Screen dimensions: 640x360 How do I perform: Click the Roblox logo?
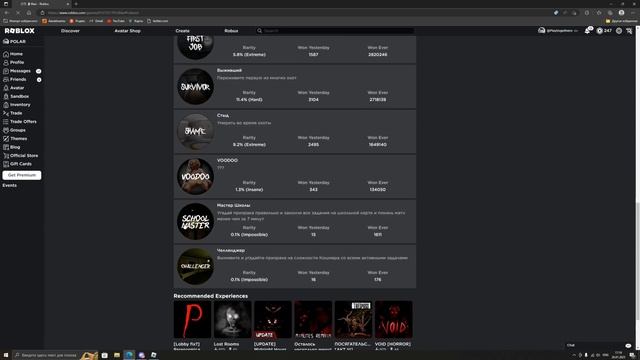coord(20,31)
